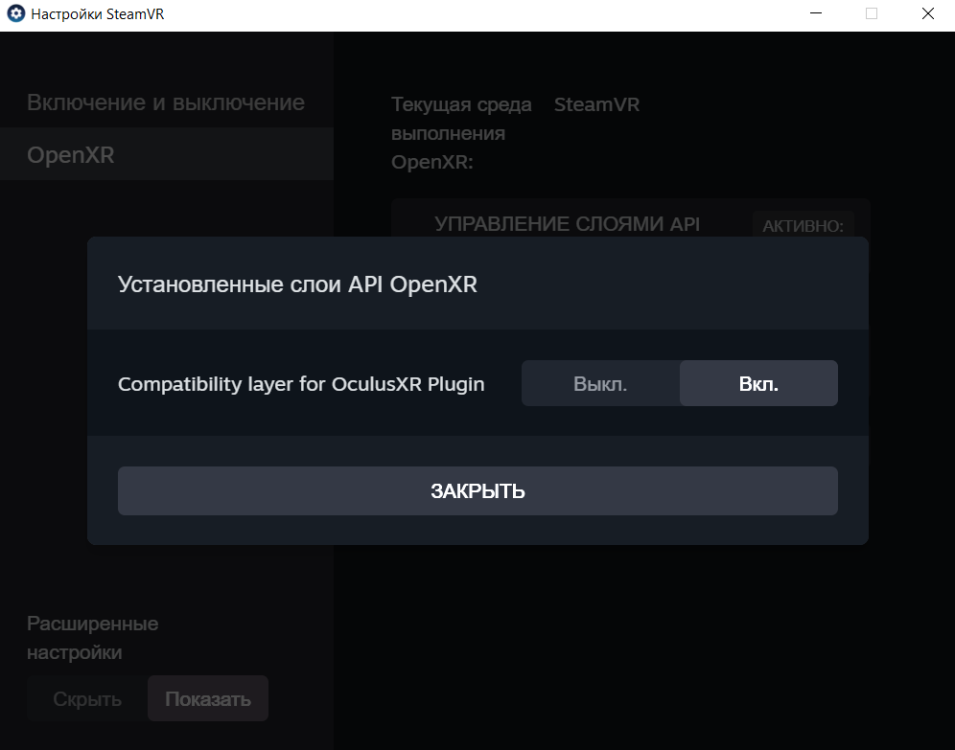Click the disabled maximize window button
This screenshot has width=955, height=750.
point(872,13)
